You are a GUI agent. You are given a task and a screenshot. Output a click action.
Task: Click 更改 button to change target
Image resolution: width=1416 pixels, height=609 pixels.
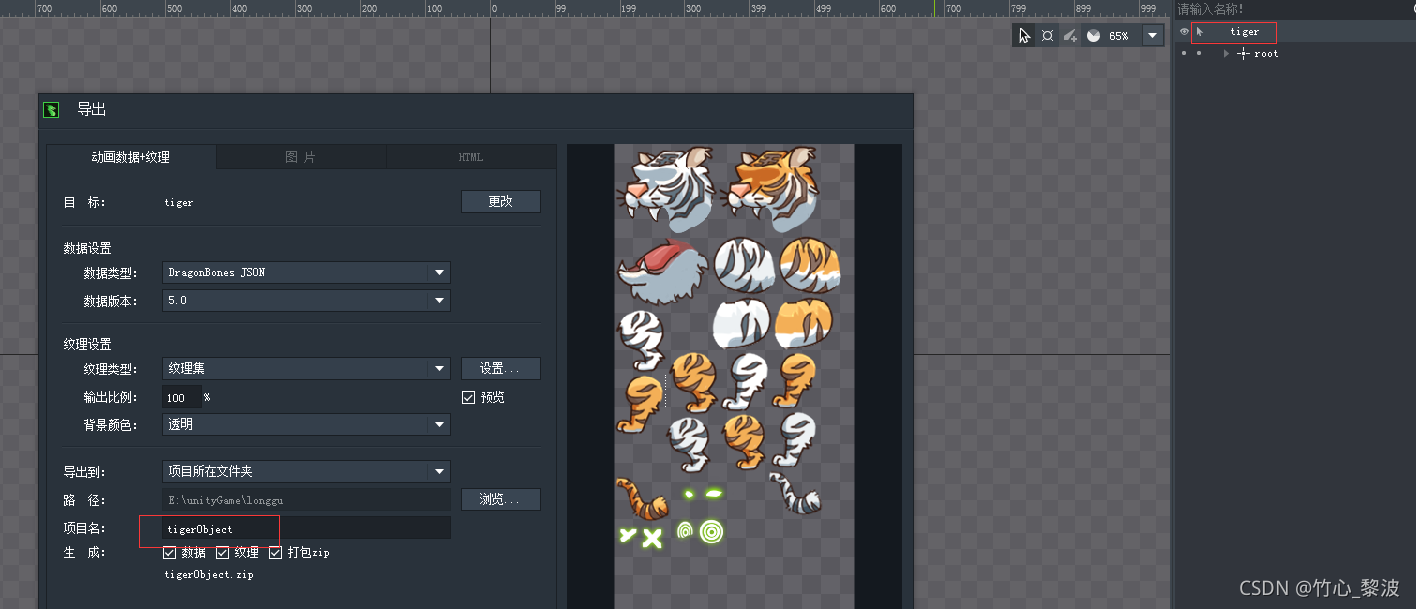coord(501,202)
